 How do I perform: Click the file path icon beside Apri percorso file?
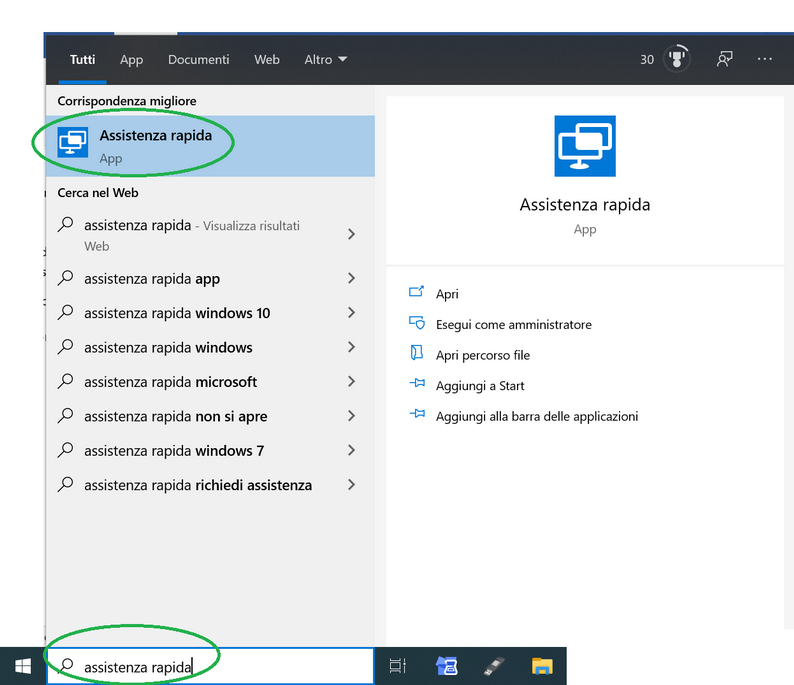pos(416,353)
